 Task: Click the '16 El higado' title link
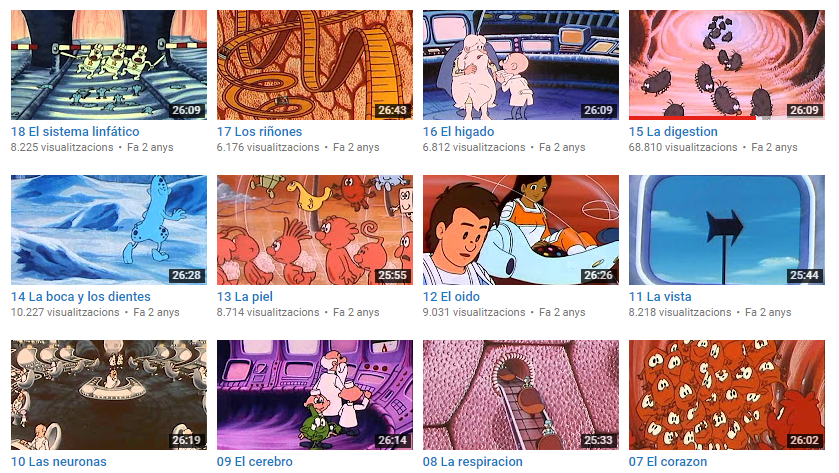pyautogui.click(x=459, y=132)
